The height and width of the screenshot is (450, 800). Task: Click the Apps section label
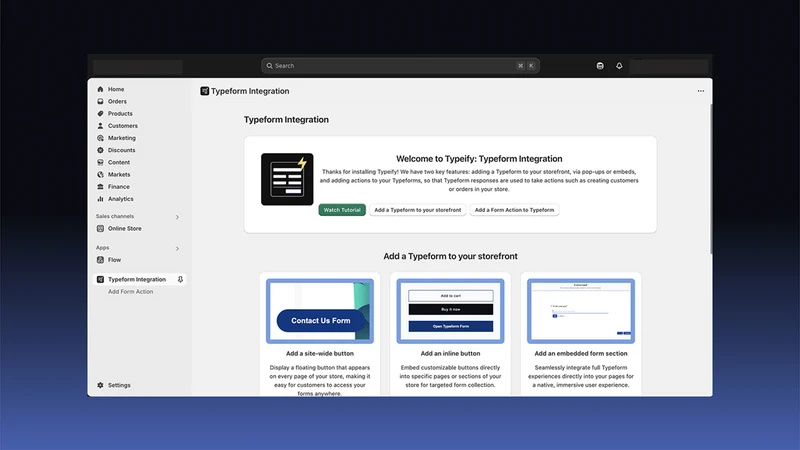coord(103,247)
